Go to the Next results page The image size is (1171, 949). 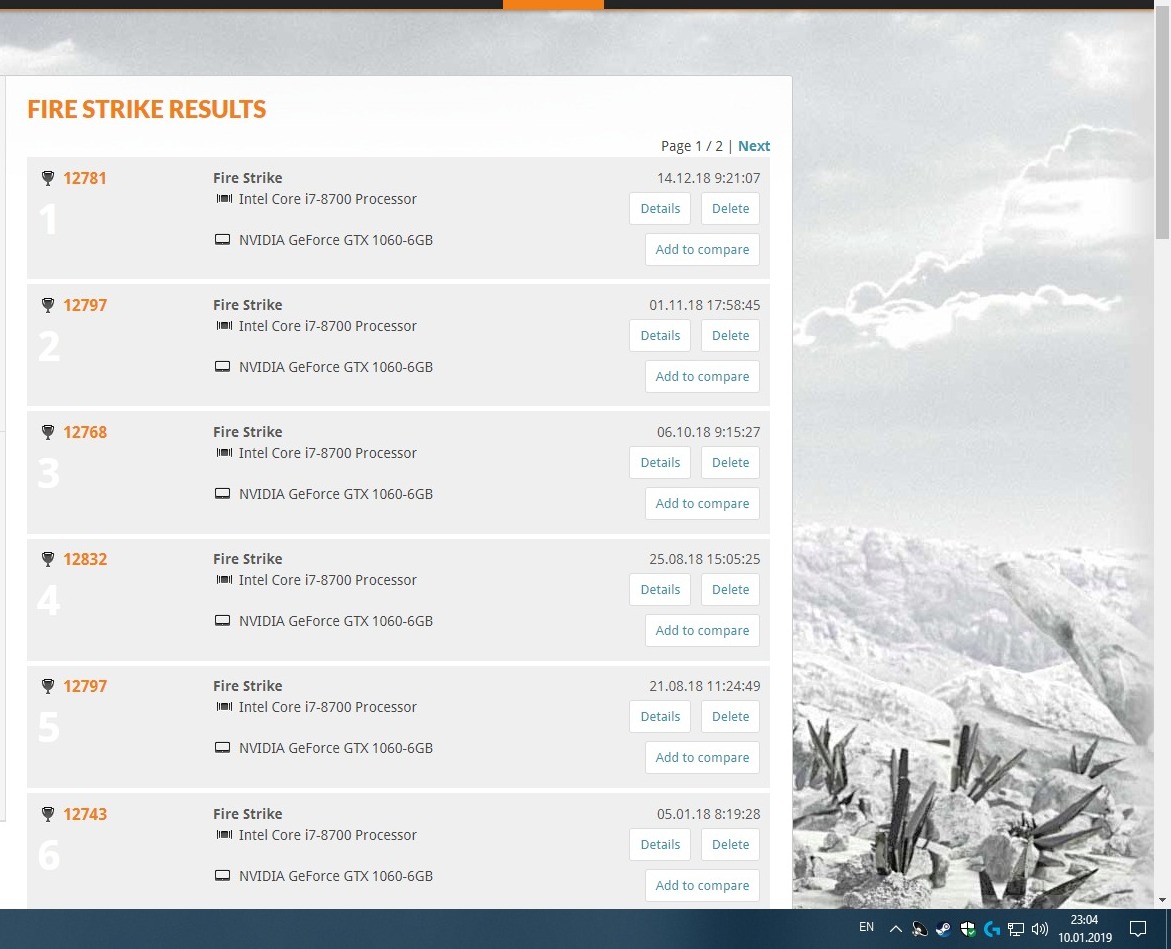pyautogui.click(x=754, y=146)
